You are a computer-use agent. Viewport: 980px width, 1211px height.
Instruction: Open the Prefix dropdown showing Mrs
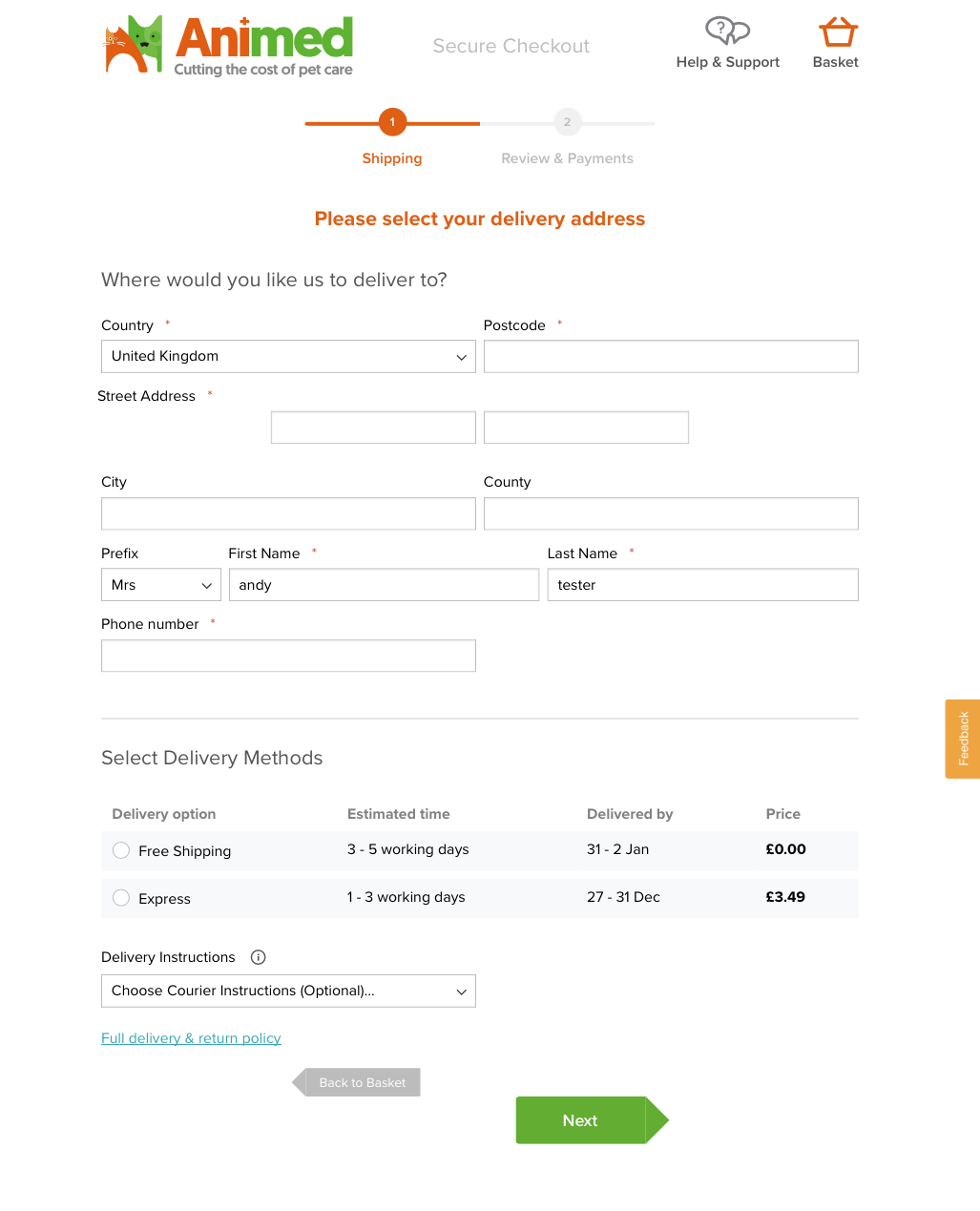(161, 585)
